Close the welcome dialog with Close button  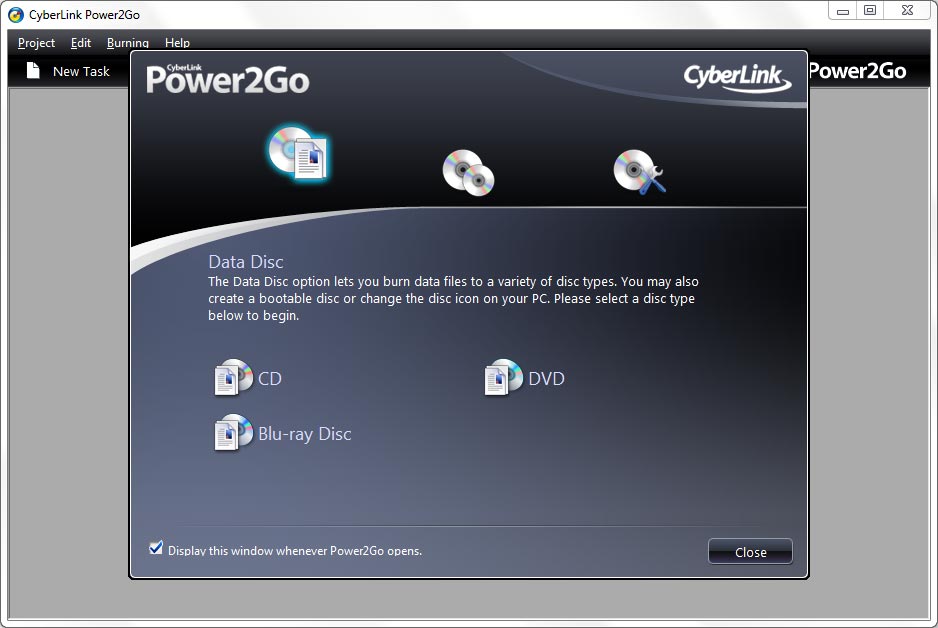[750, 551]
